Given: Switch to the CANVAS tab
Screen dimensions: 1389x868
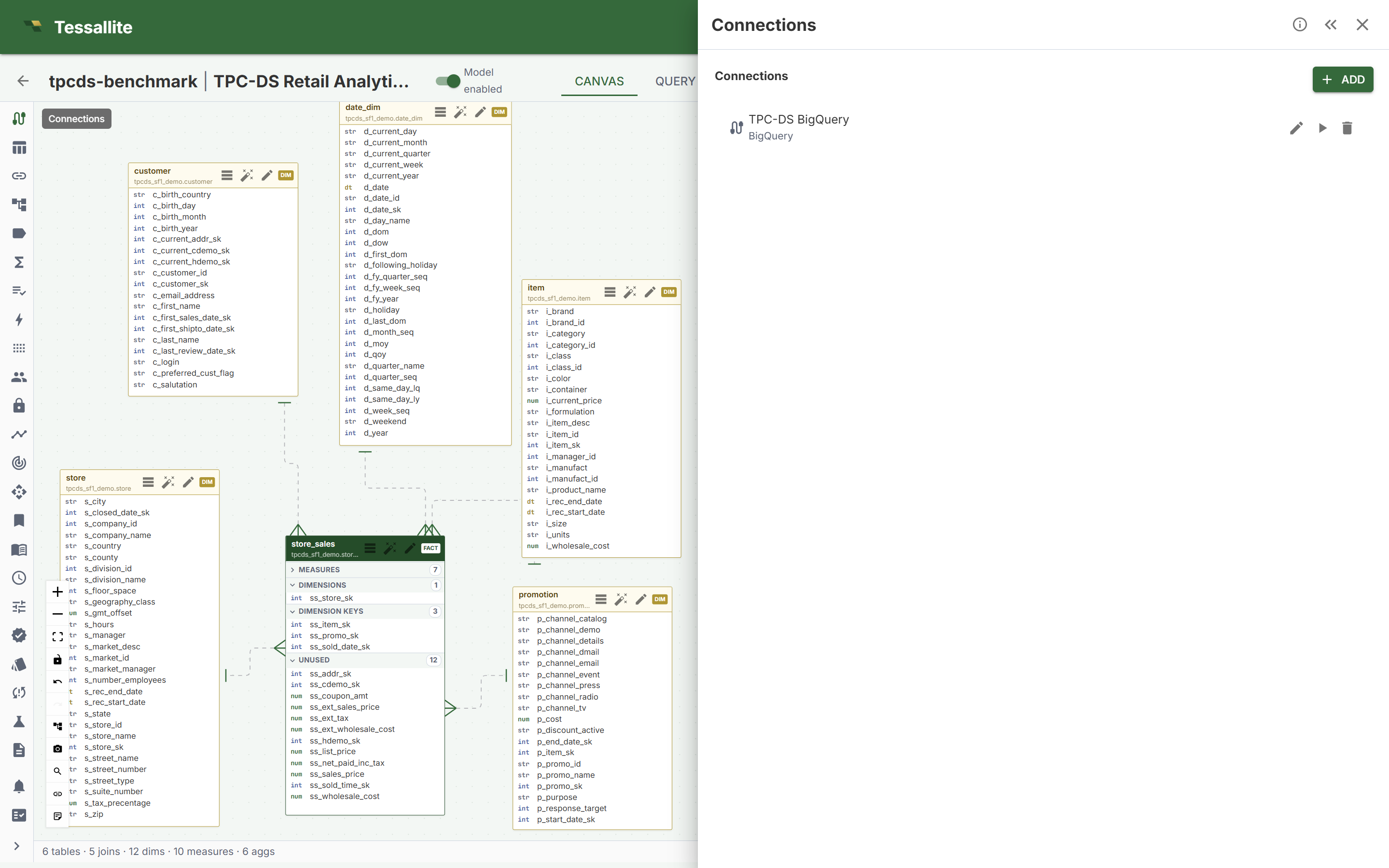Looking at the screenshot, I should [599, 81].
